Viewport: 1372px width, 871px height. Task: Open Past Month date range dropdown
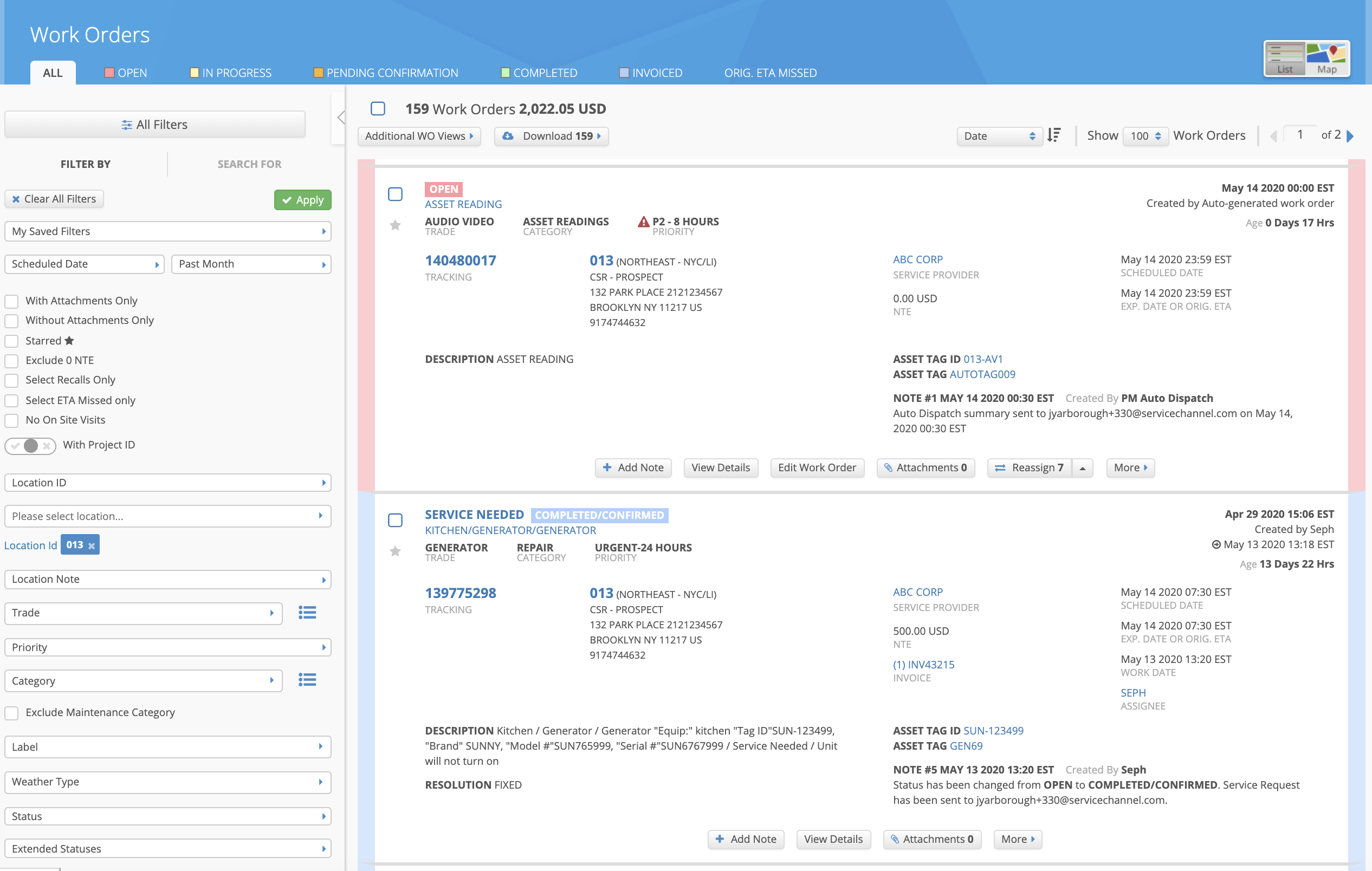click(251, 264)
